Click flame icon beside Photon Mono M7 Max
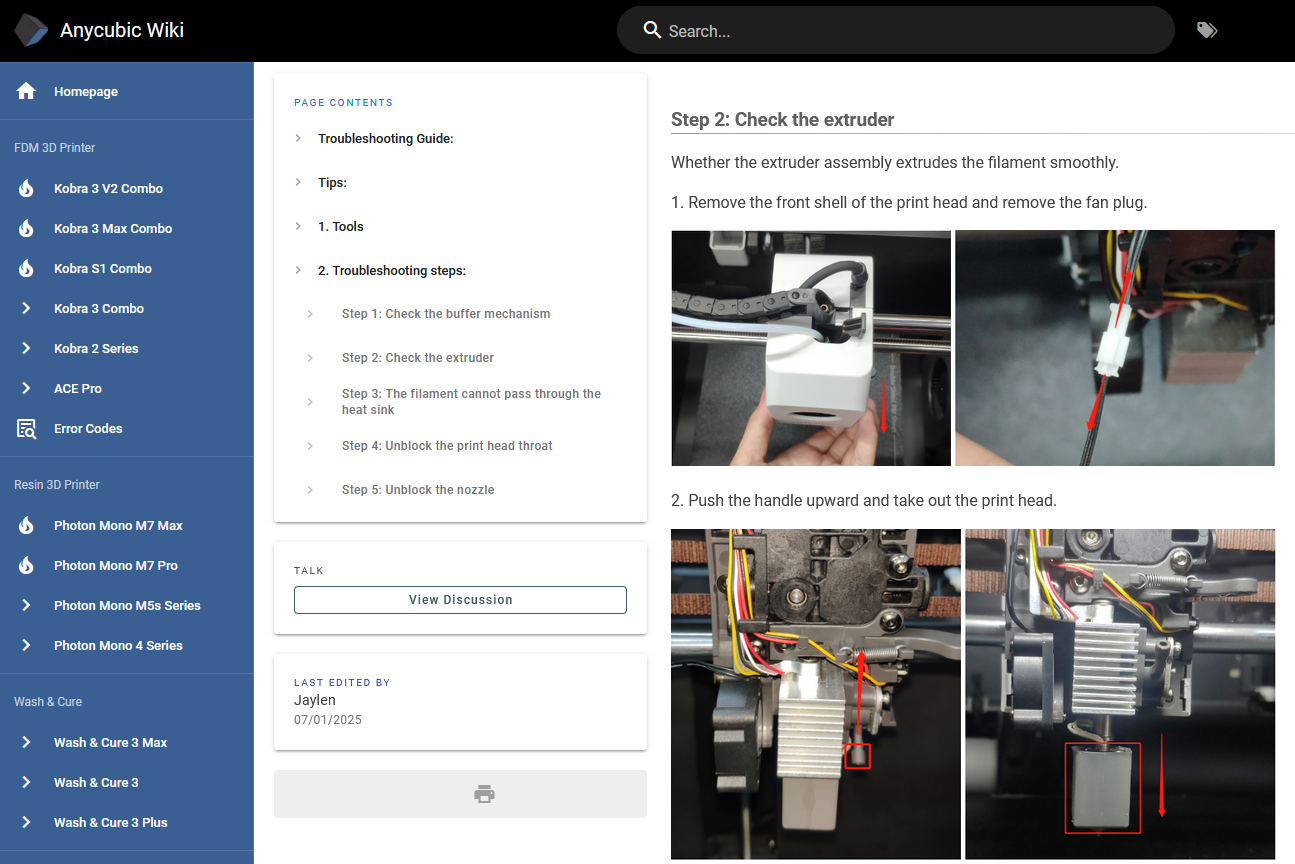This screenshot has height=864, width=1295. coord(26,525)
